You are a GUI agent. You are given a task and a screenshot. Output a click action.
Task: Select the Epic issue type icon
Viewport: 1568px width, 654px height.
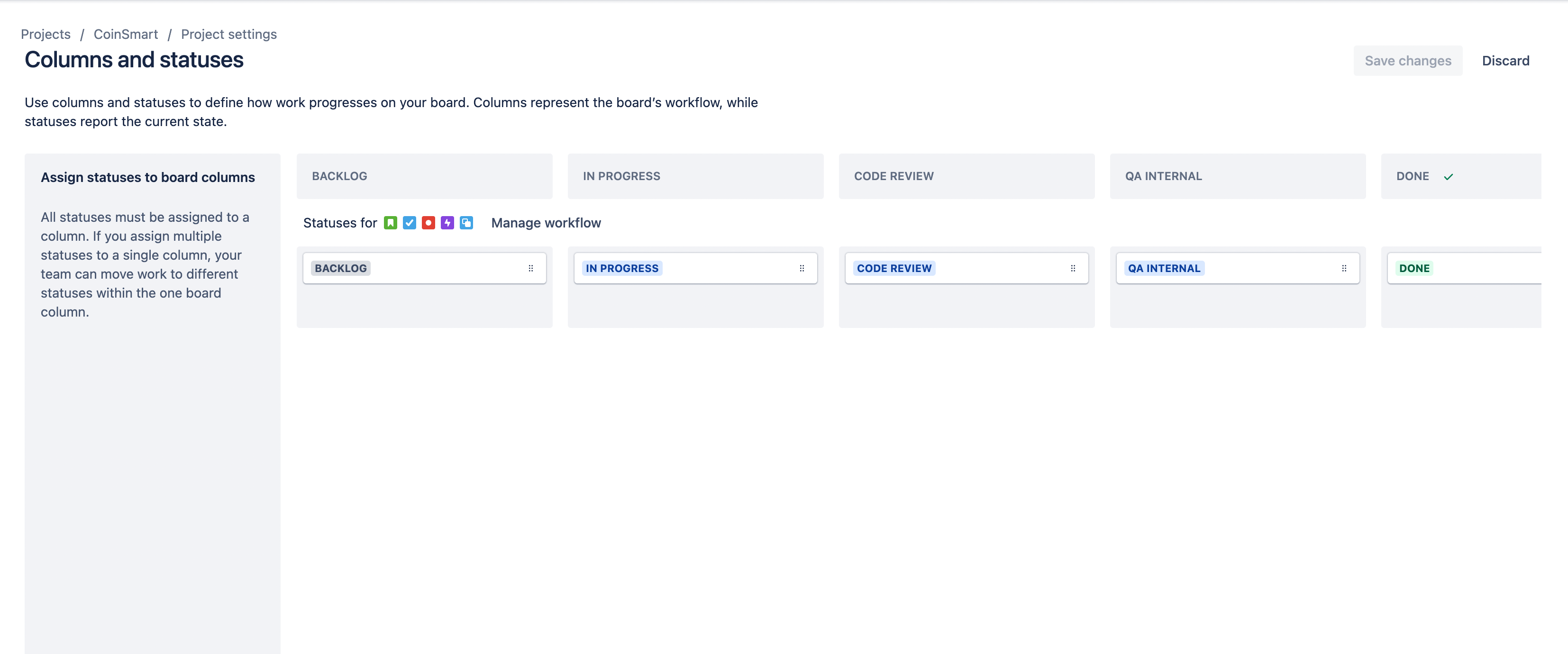click(447, 223)
